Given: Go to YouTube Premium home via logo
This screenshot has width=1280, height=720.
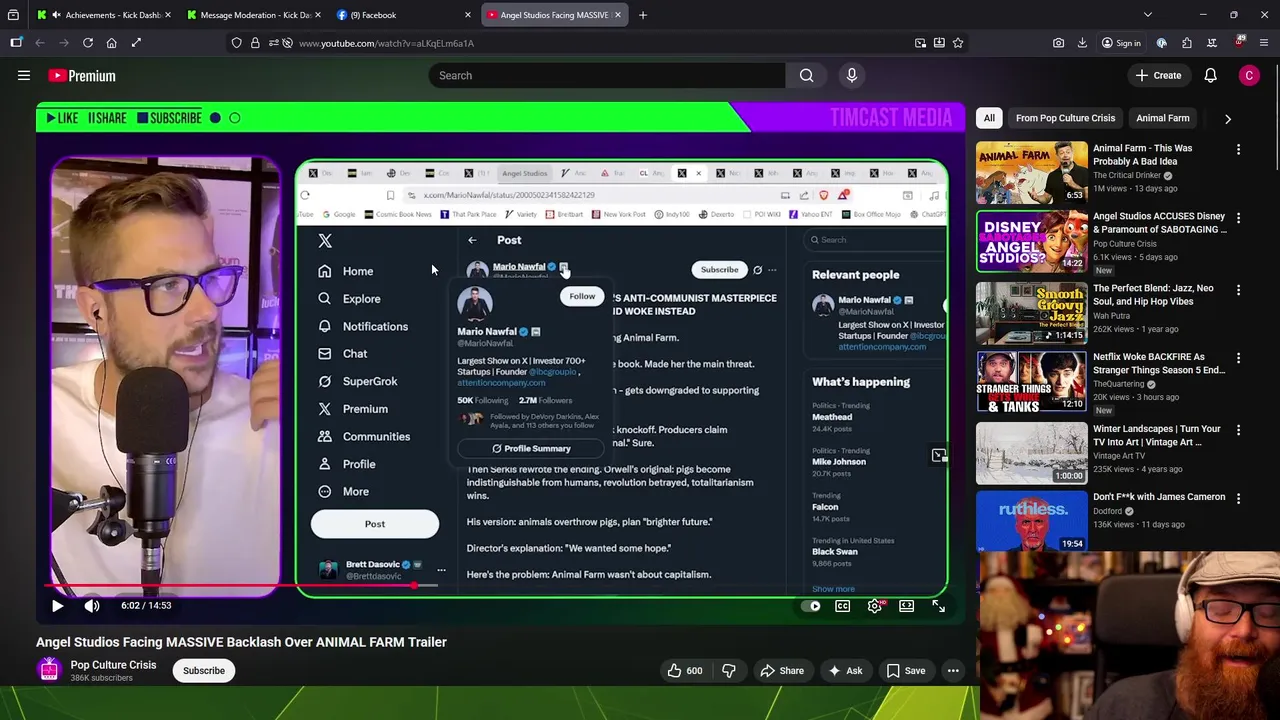Looking at the screenshot, I should [82, 75].
